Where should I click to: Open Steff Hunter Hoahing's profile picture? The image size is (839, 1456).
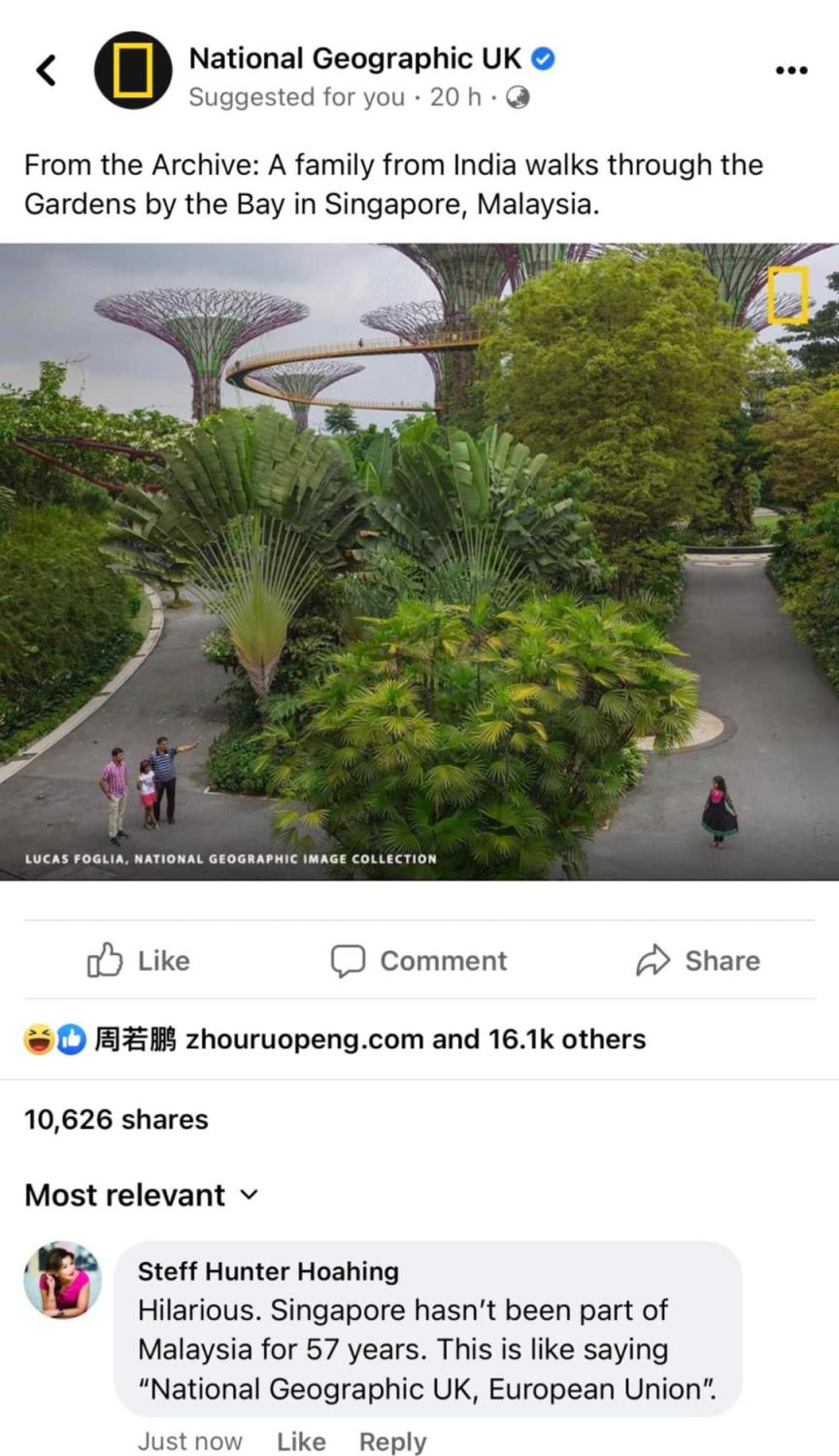[62, 1279]
